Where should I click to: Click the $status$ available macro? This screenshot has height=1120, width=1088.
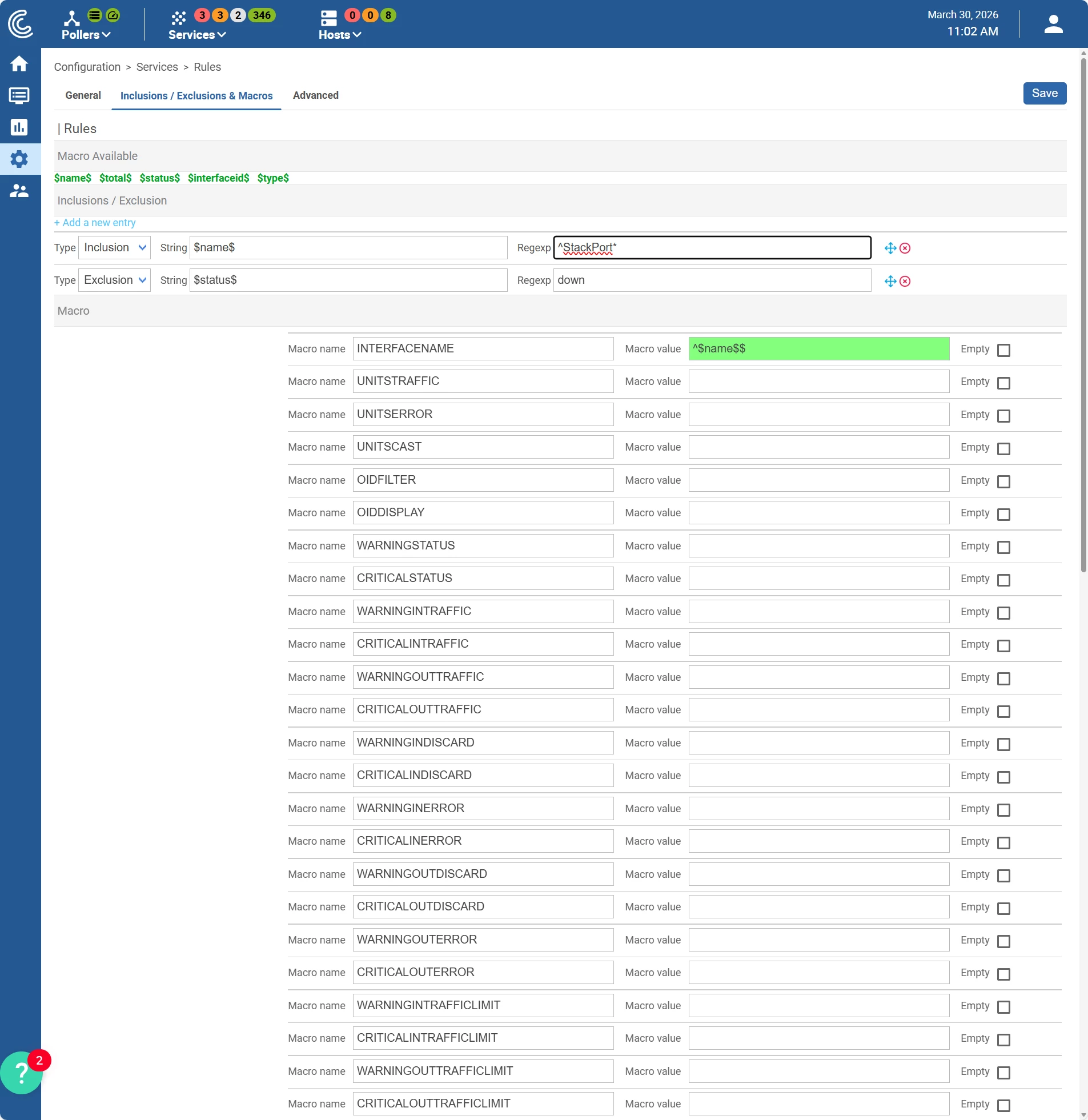pyautogui.click(x=160, y=178)
